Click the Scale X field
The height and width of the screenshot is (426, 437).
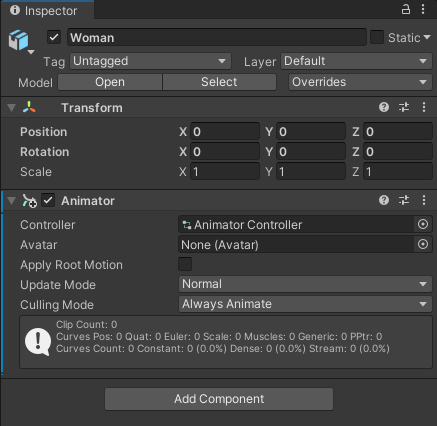click(225, 171)
